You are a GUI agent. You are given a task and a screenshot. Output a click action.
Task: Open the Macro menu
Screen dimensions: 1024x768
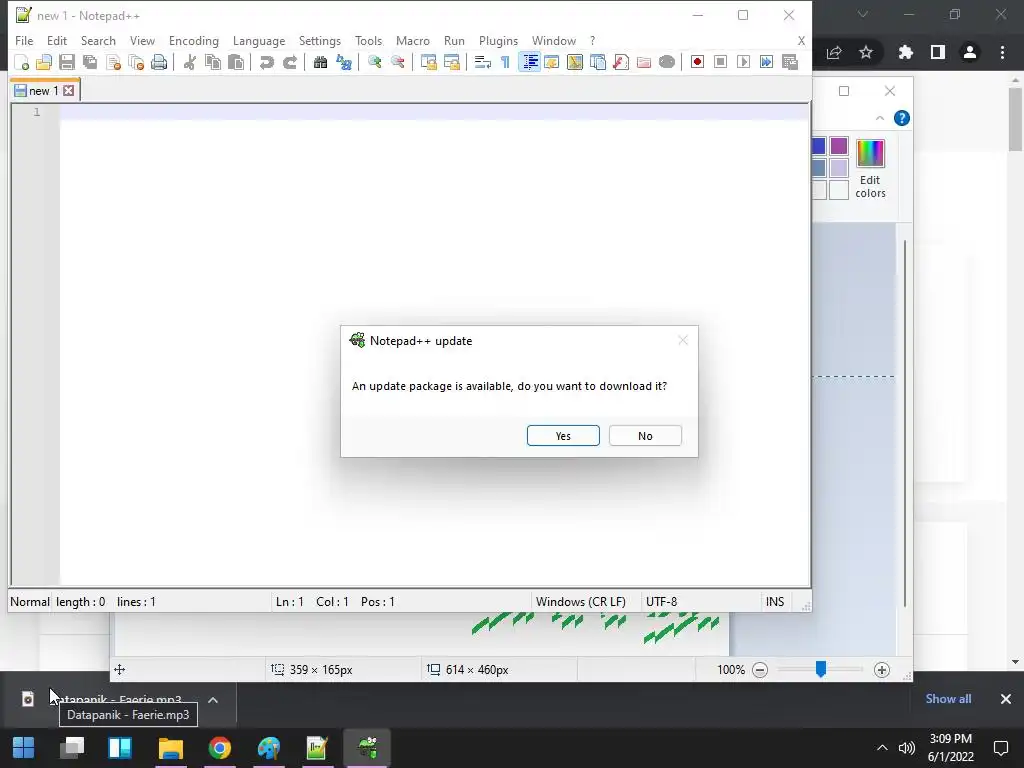point(413,40)
